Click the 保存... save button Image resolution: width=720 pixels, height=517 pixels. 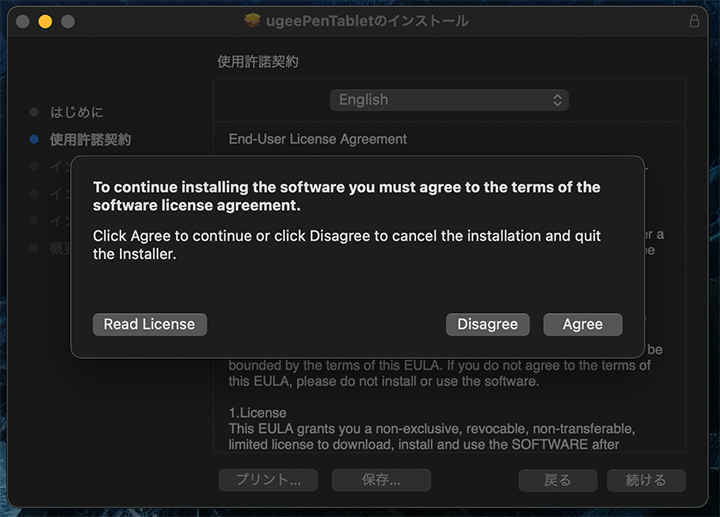(x=381, y=480)
